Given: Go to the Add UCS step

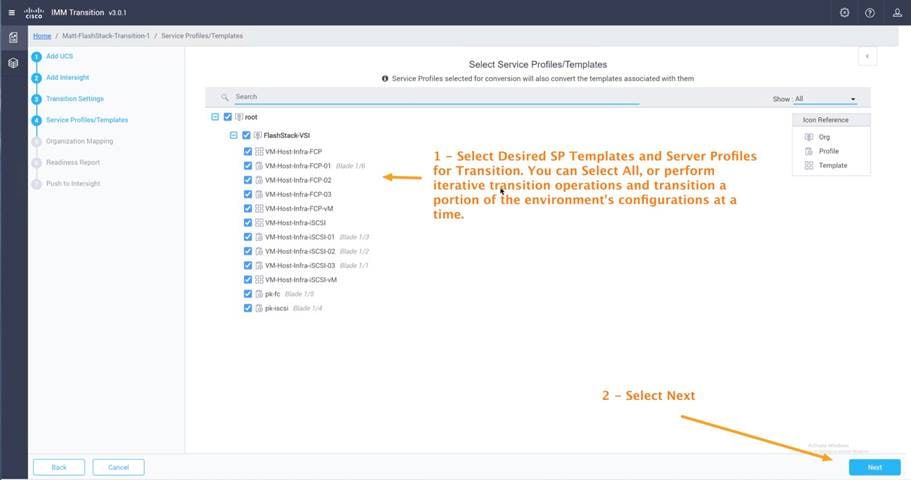Looking at the screenshot, I should tap(59, 56).
